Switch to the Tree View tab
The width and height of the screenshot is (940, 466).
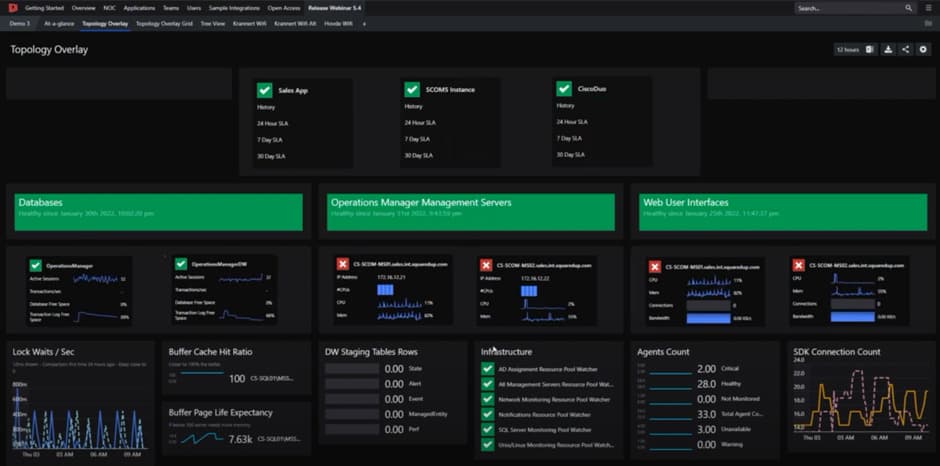(213, 24)
